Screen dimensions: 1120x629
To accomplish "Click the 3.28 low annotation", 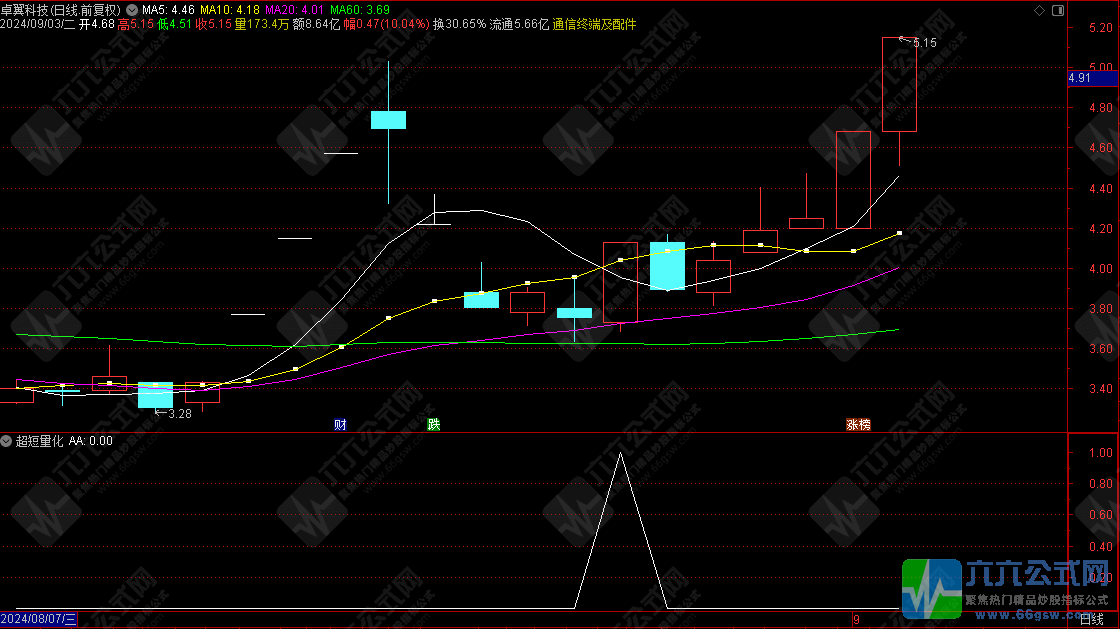I will click(x=179, y=413).
